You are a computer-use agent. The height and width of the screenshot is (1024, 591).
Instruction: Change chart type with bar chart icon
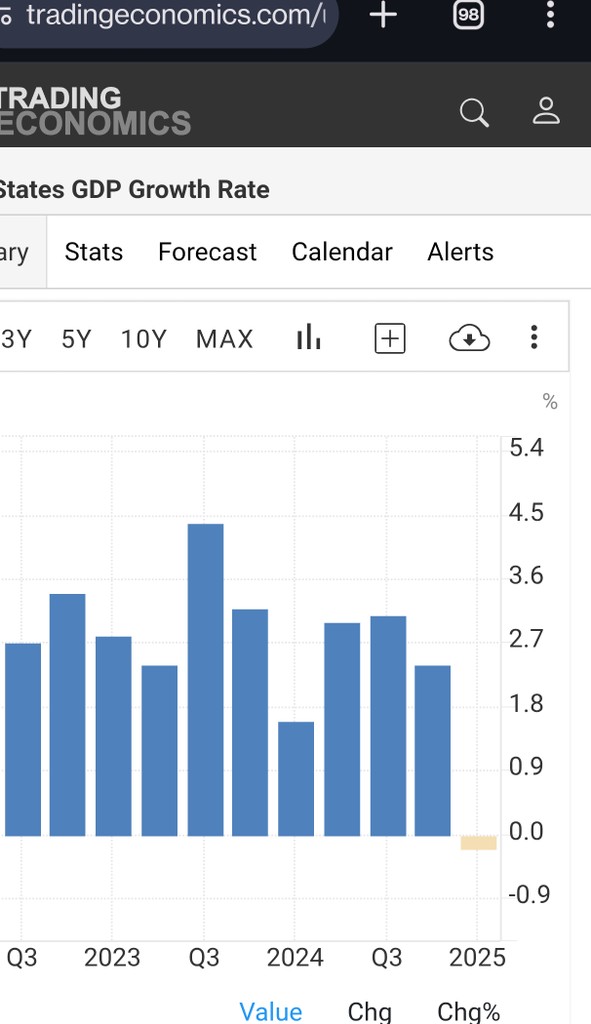pos(308,338)
